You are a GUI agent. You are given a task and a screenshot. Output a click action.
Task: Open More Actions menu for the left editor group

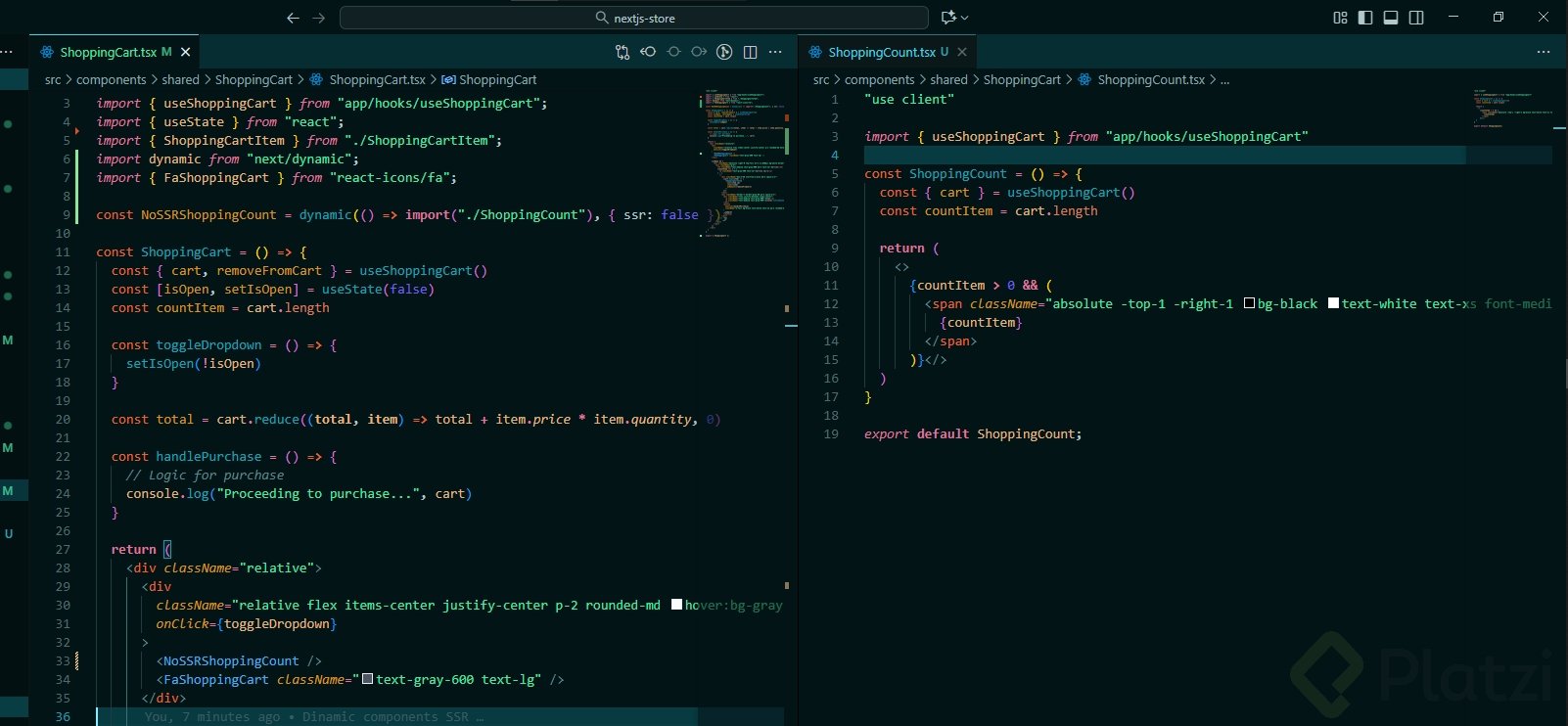pos(776,52)
